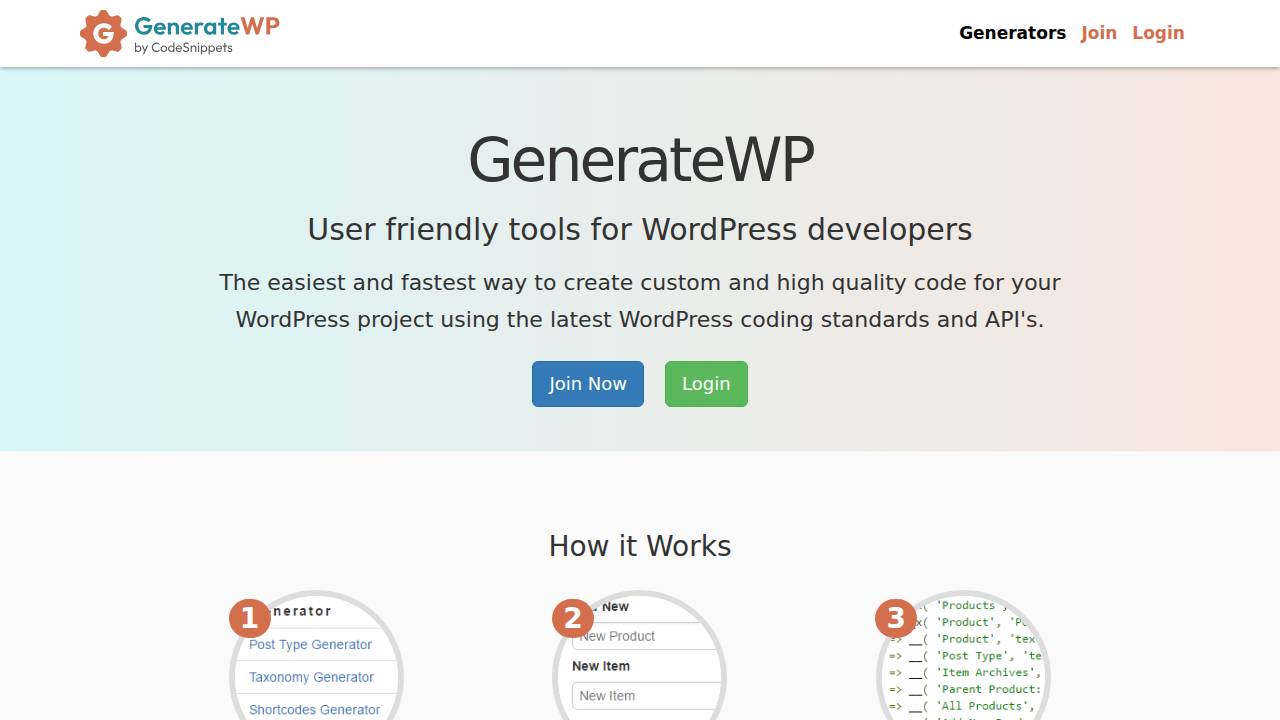Image resolution: width=1280 pixels, height=720 pixels.
Task: Click the How it Works heading
Action: coord(639,546)
